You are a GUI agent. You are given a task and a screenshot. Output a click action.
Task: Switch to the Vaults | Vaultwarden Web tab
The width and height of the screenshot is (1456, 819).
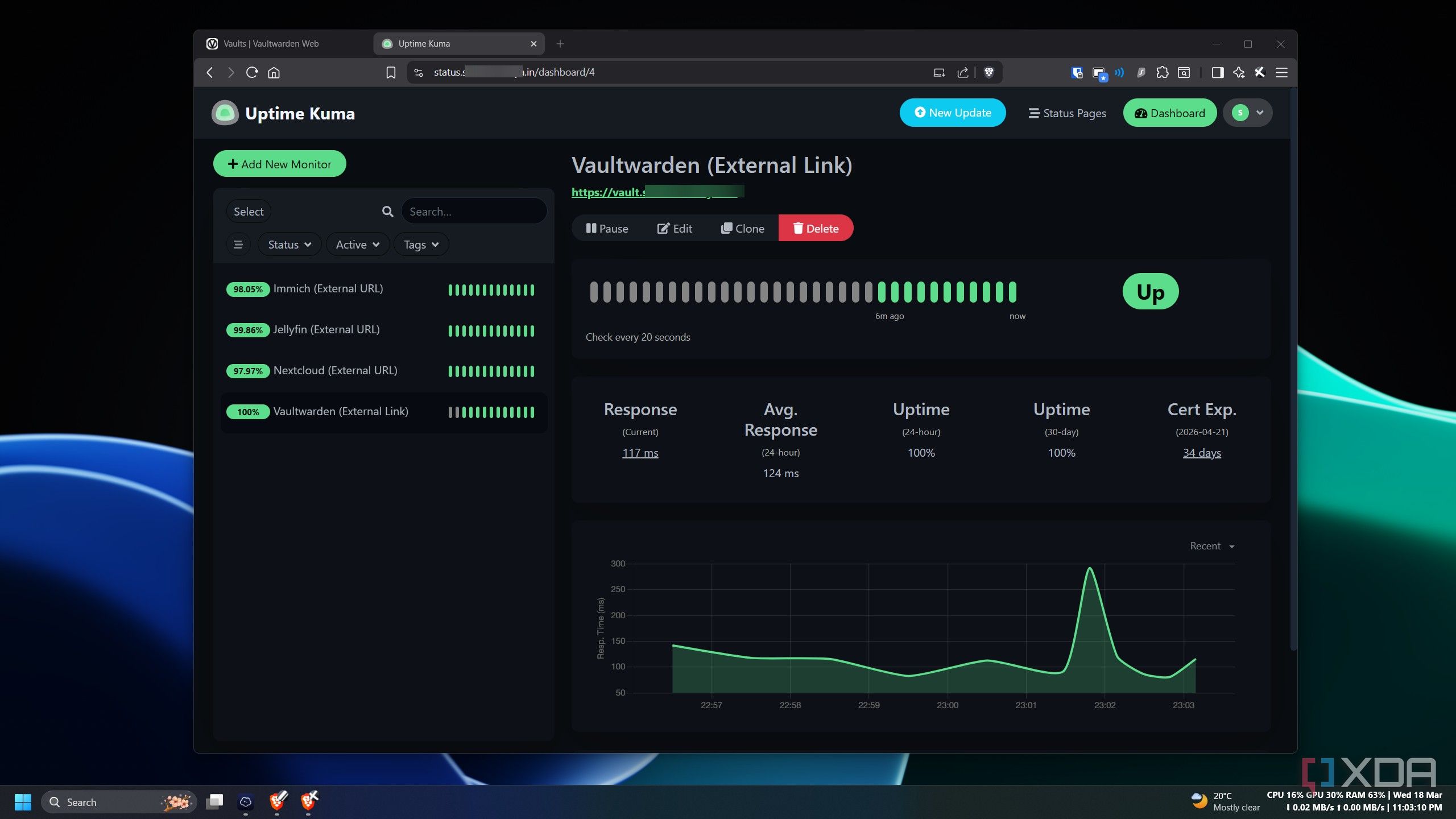tap(284, 44)
